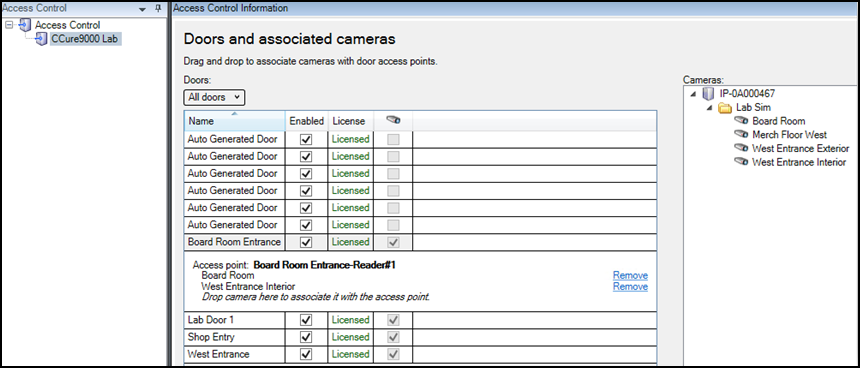
Task: Select the IP-0A000467 server icon
Action: click(709, 94)
